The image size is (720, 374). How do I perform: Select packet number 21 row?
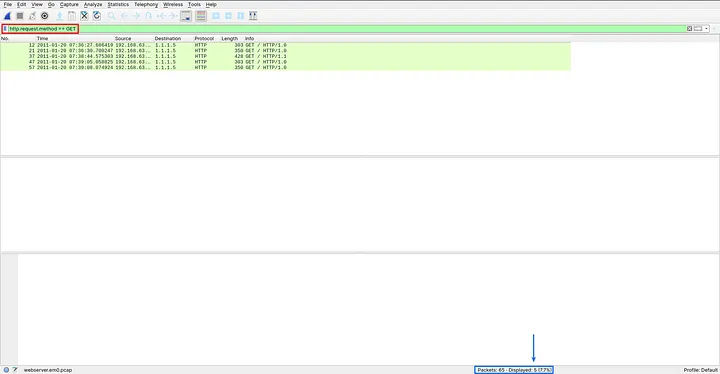coord(285,51)
